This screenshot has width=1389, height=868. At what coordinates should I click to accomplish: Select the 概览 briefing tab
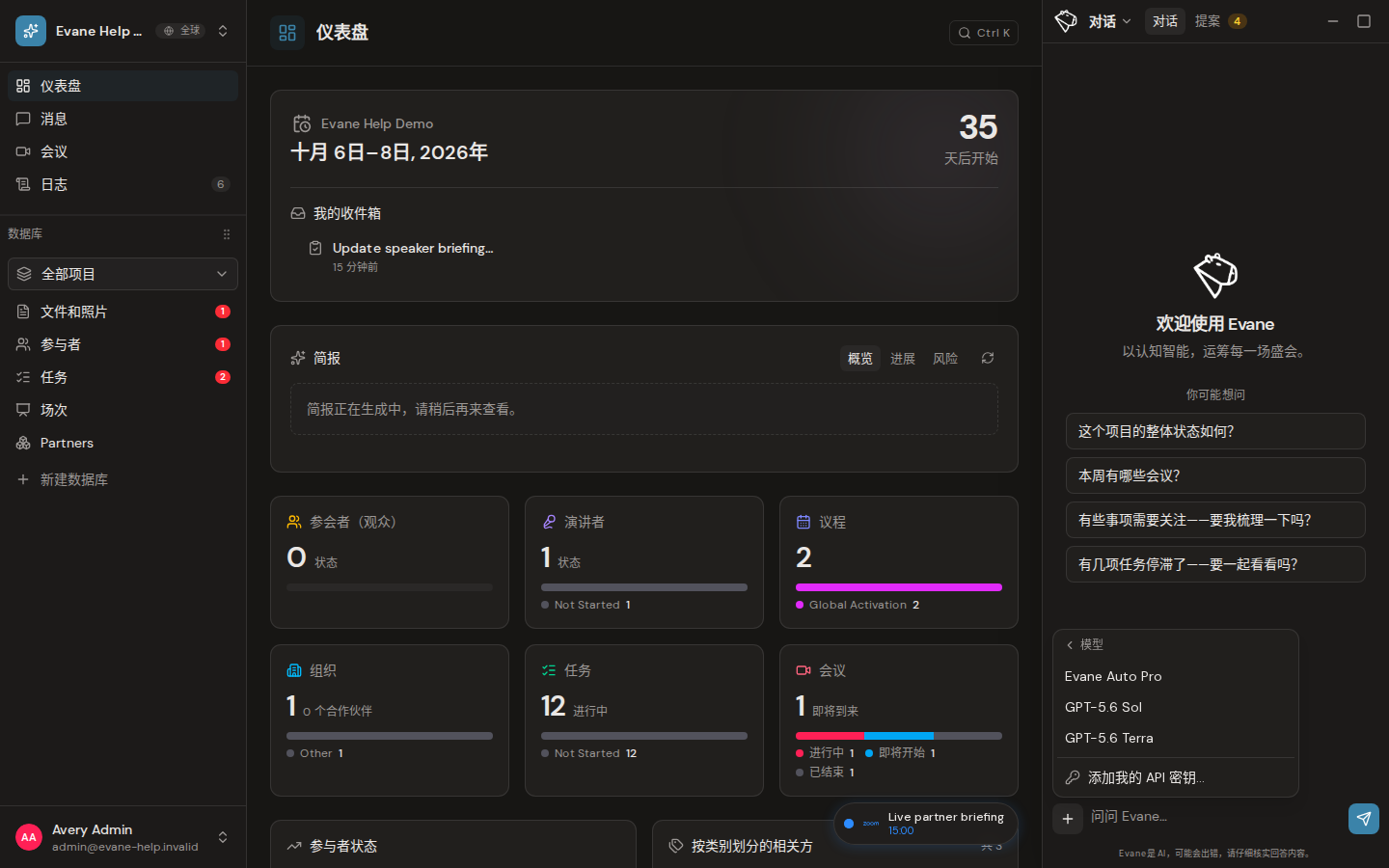pos(860,358)
